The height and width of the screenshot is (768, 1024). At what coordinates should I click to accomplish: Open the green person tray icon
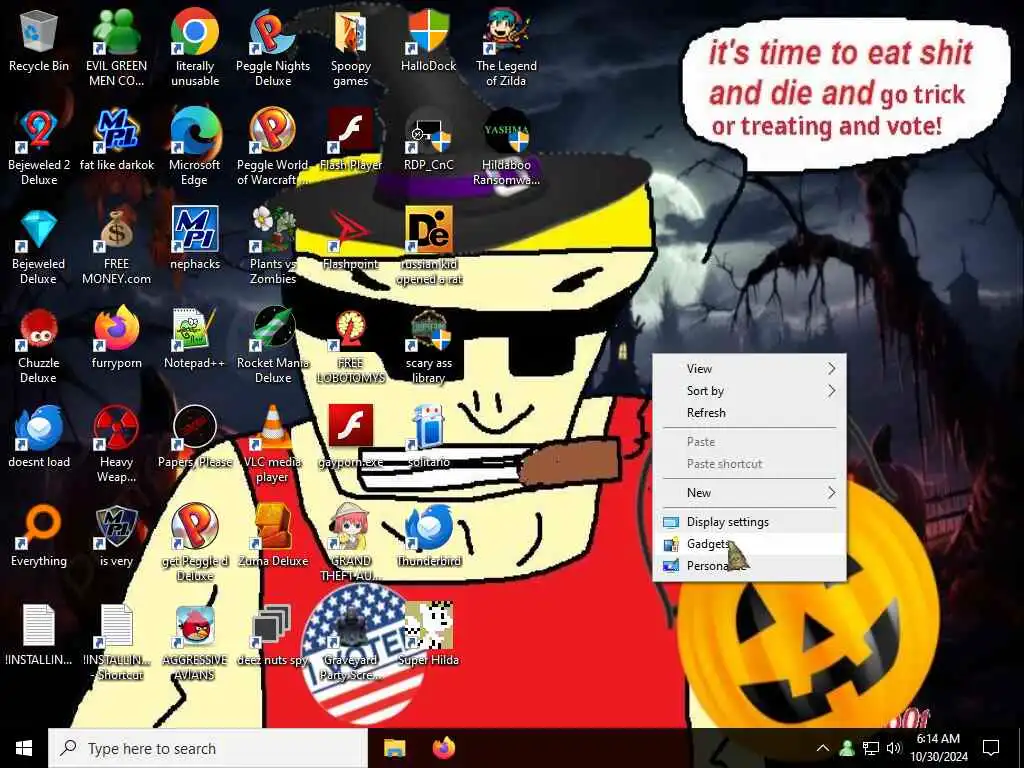pyautogui.click(x=847, y=748)
